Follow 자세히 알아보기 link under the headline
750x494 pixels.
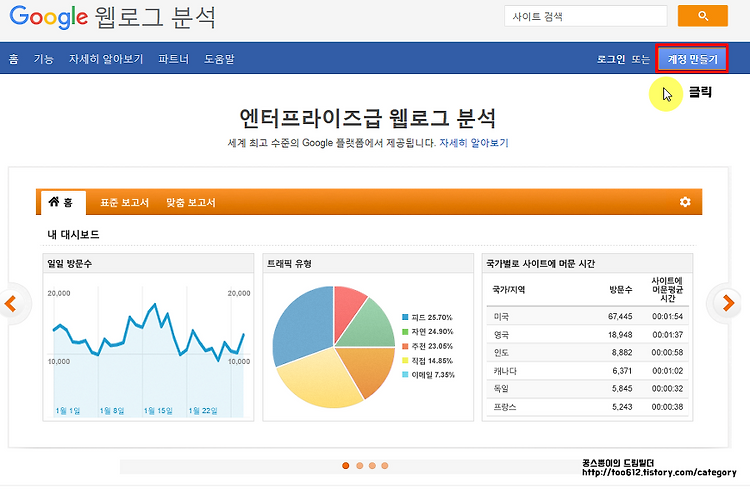[x=474, y=143]
